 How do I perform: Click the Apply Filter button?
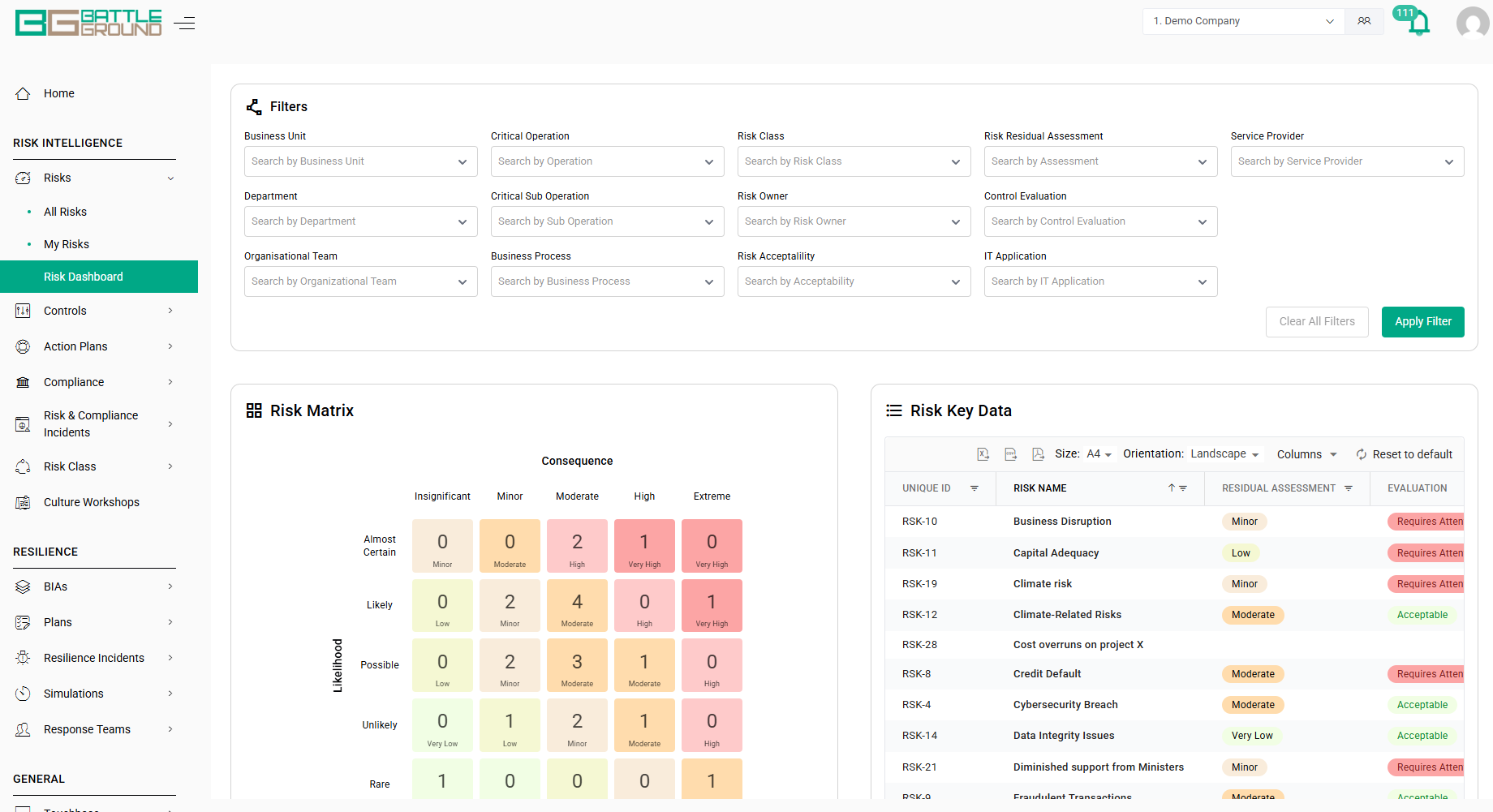pyautogui.click(x=1423, y=322)
